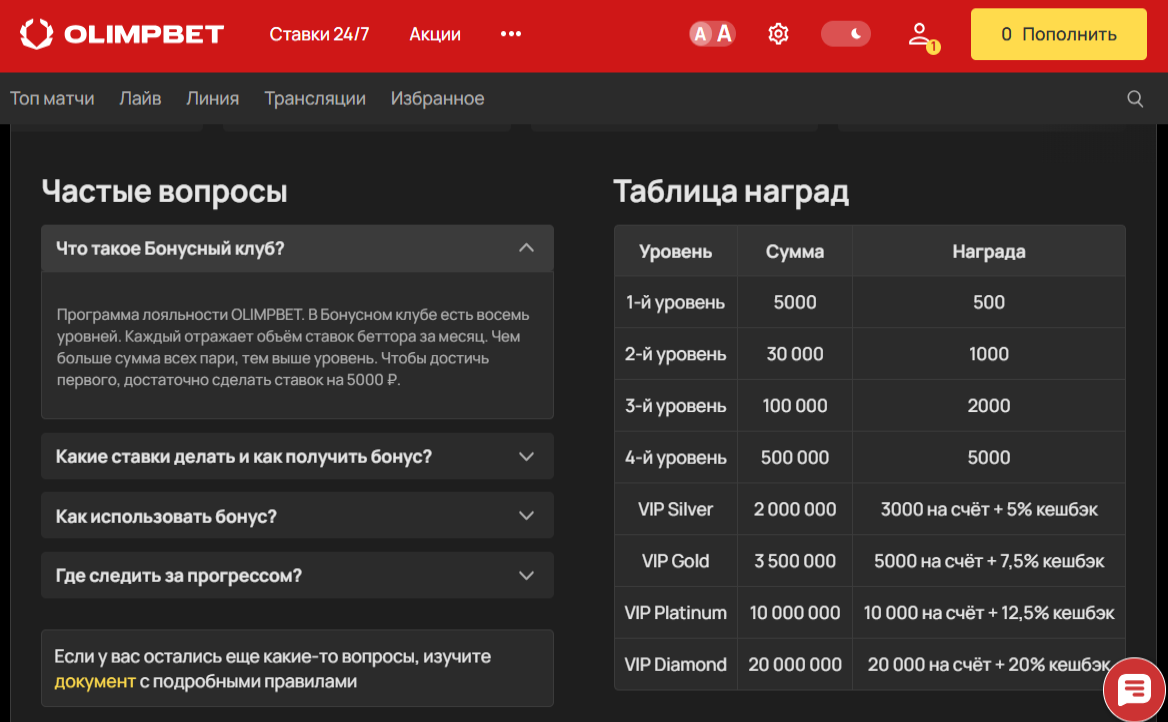Select the VIP Diamond table cell
The width and height of the screenshot is (1168, 722).
click(x=676, y=665)
